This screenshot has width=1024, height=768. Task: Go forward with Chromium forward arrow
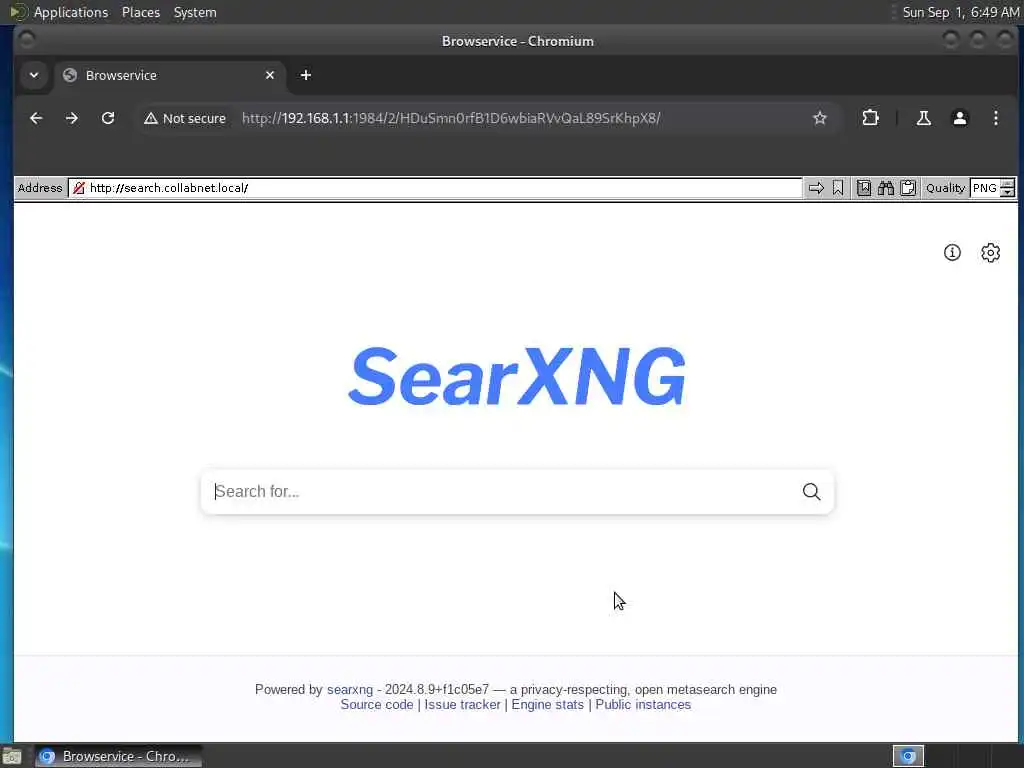point(72,118)
